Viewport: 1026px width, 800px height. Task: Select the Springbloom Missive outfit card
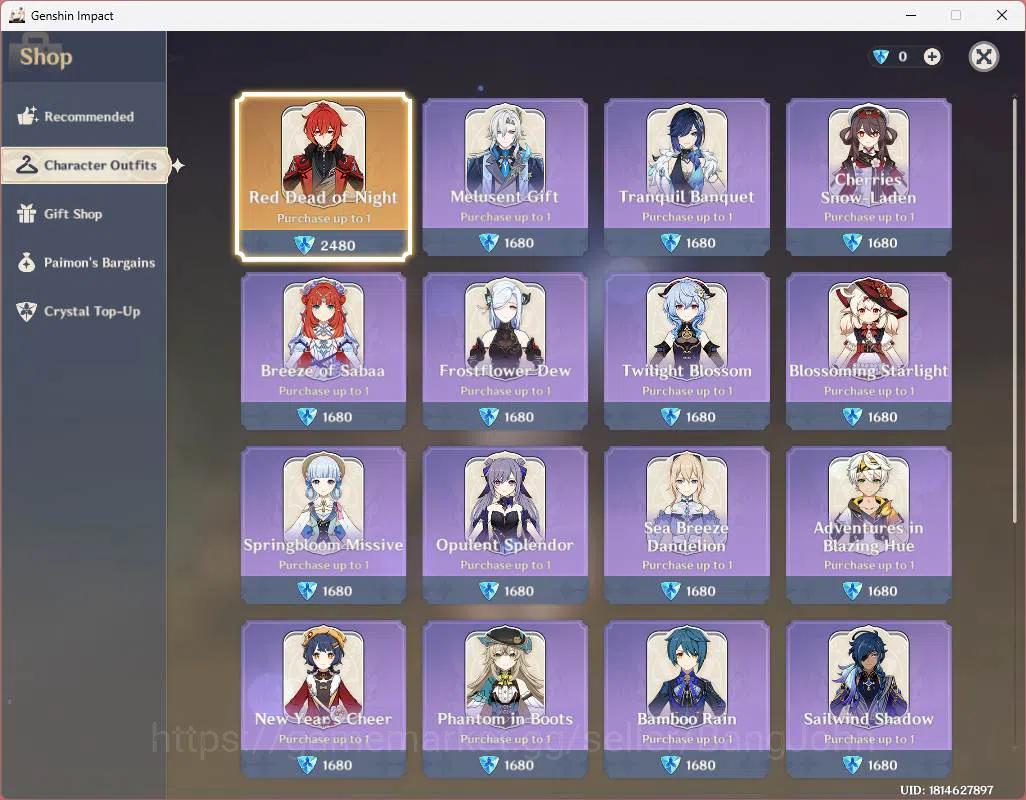[x=323, y=525]
